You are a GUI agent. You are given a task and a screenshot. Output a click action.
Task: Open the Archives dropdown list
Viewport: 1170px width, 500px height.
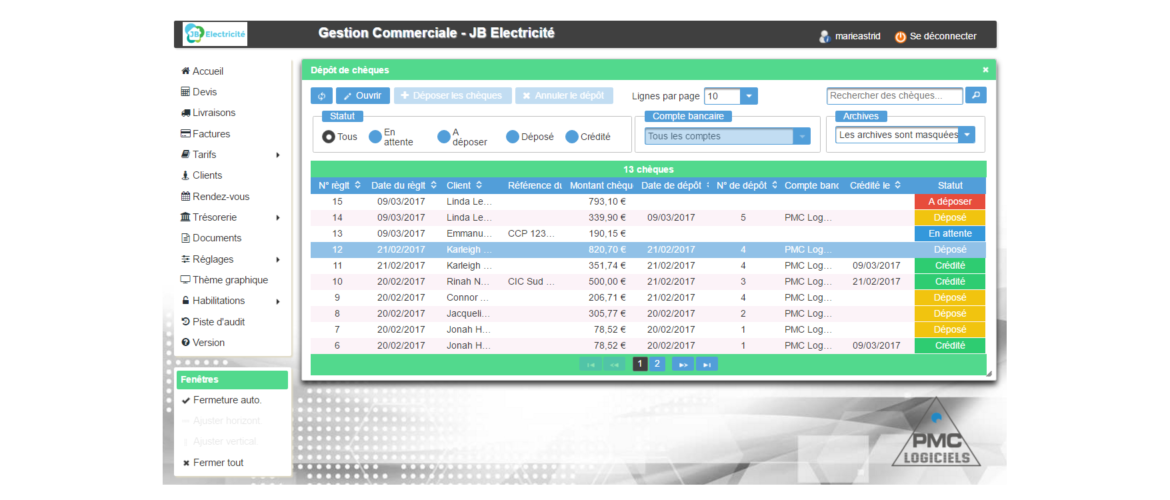966,135
